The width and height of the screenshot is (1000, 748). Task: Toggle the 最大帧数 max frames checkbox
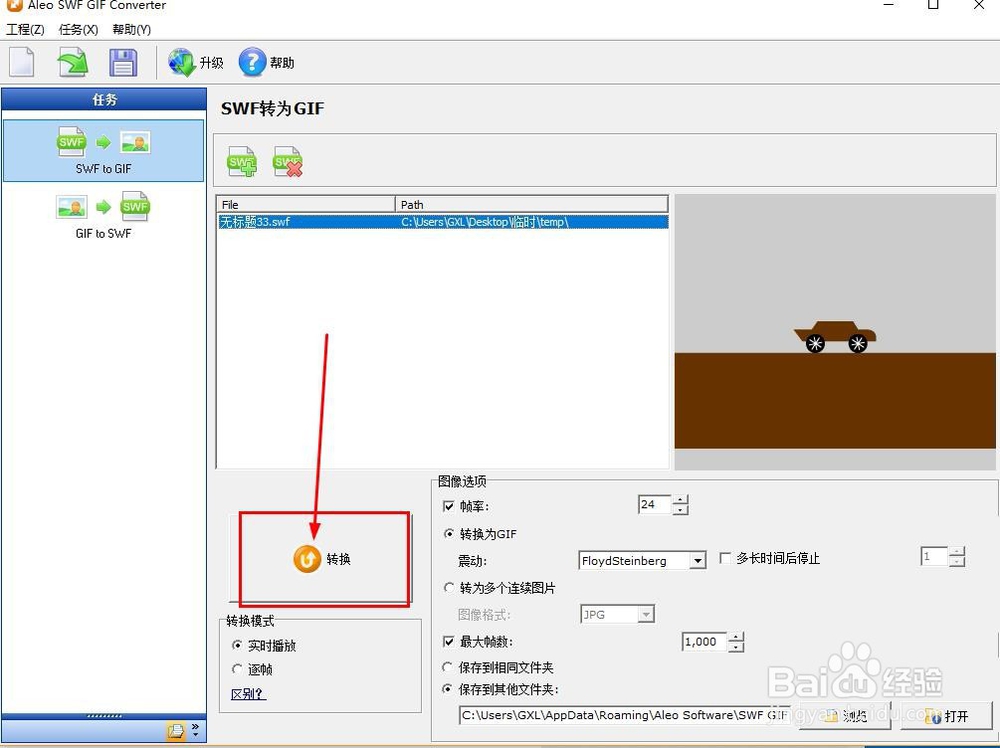[x=448, y=642]
